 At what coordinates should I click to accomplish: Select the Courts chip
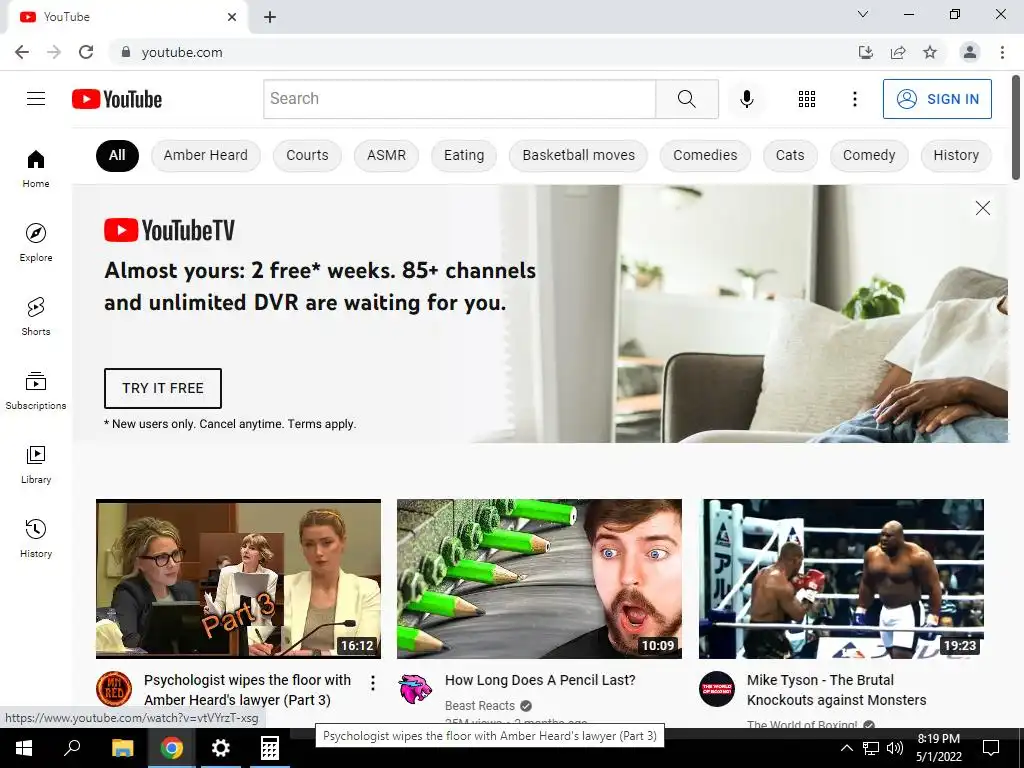click(307, 155)
